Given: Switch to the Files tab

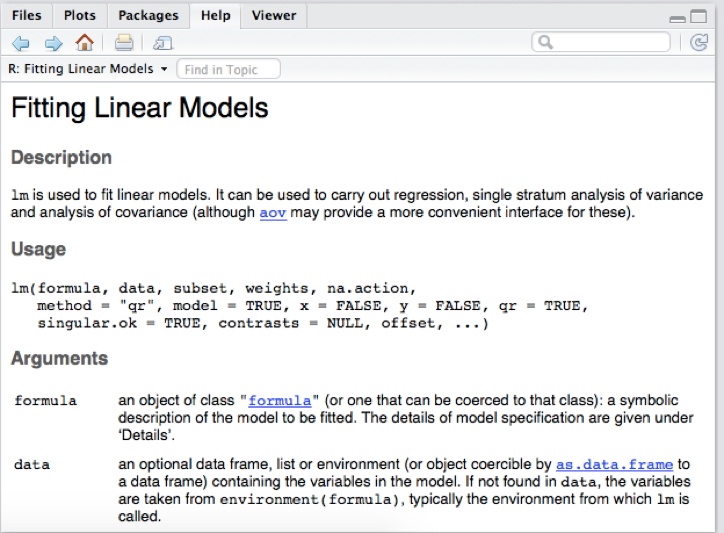Looking at the screenshot, I should coord(27,15).
